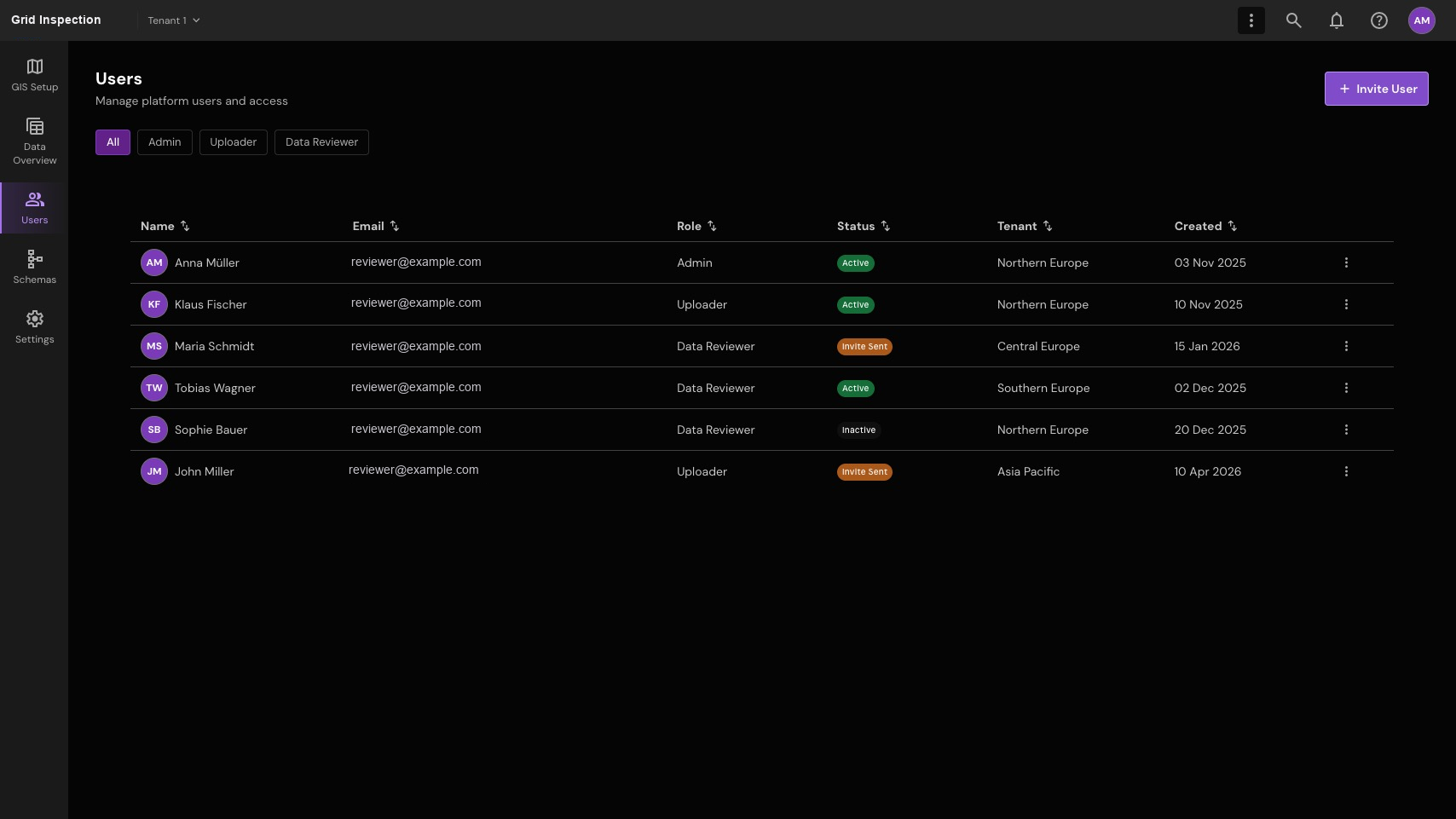The image size is (1456, 819).
Task: Click Southern Europe tenant cell
Action: 1043,388
